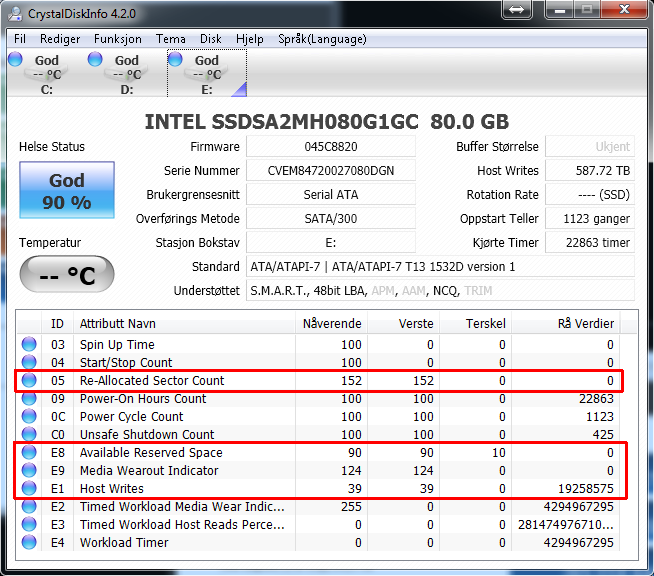This screenshot has height=576, width=654.
Task: Click the status orb for Media Wearout Indicator
Action: pyautogui.click(x=29, y=470)
